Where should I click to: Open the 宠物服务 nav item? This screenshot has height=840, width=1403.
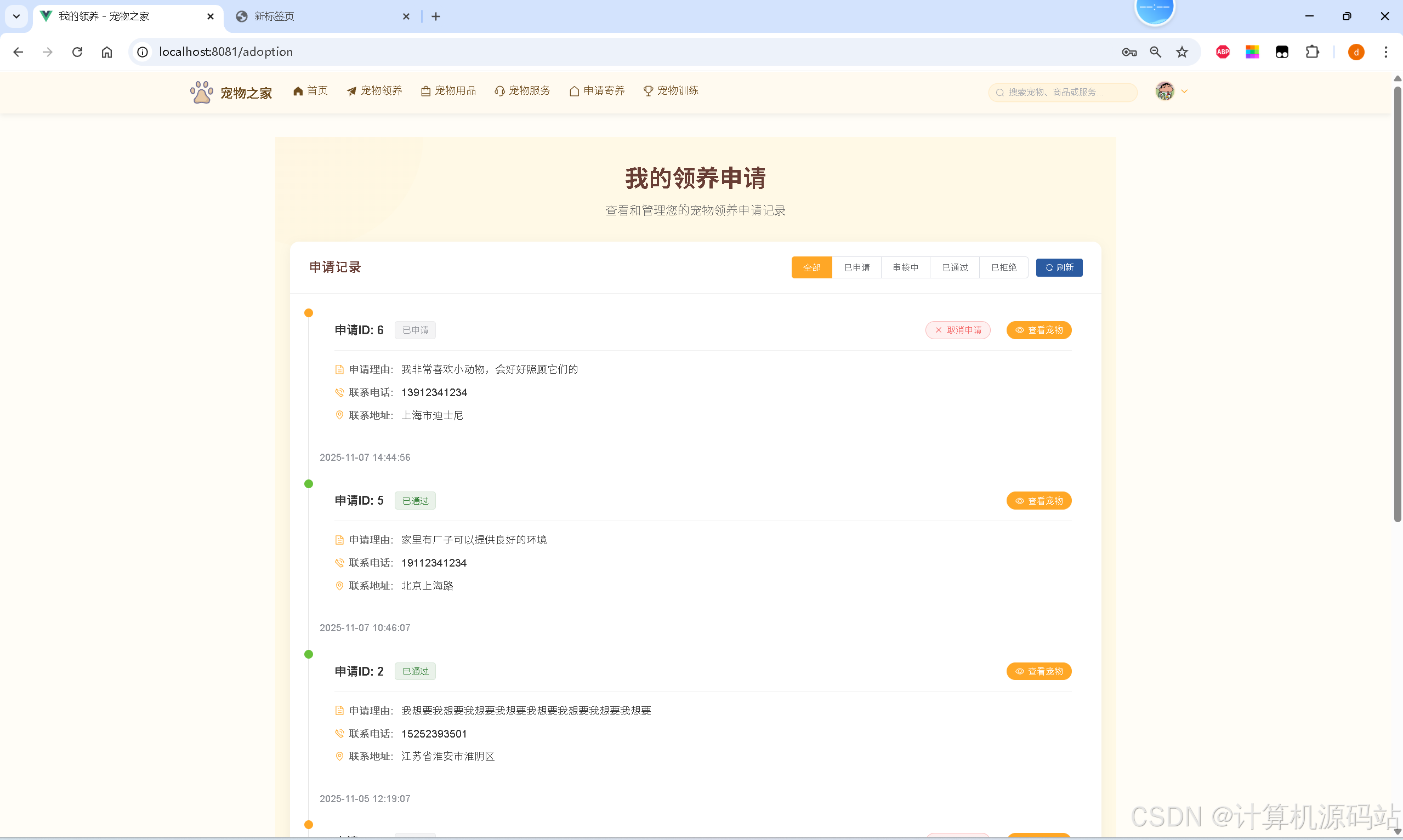(x=522, y=90)
